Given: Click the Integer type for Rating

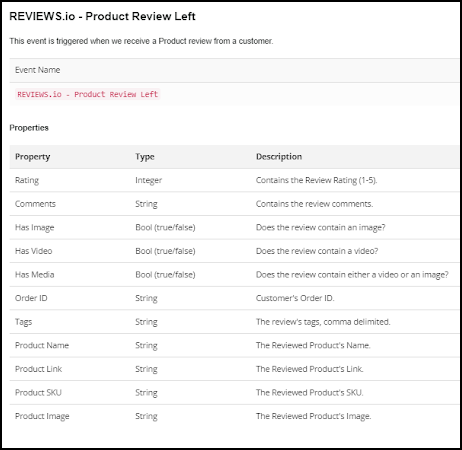Looking at the screenshot, I should tap(149, 180).
